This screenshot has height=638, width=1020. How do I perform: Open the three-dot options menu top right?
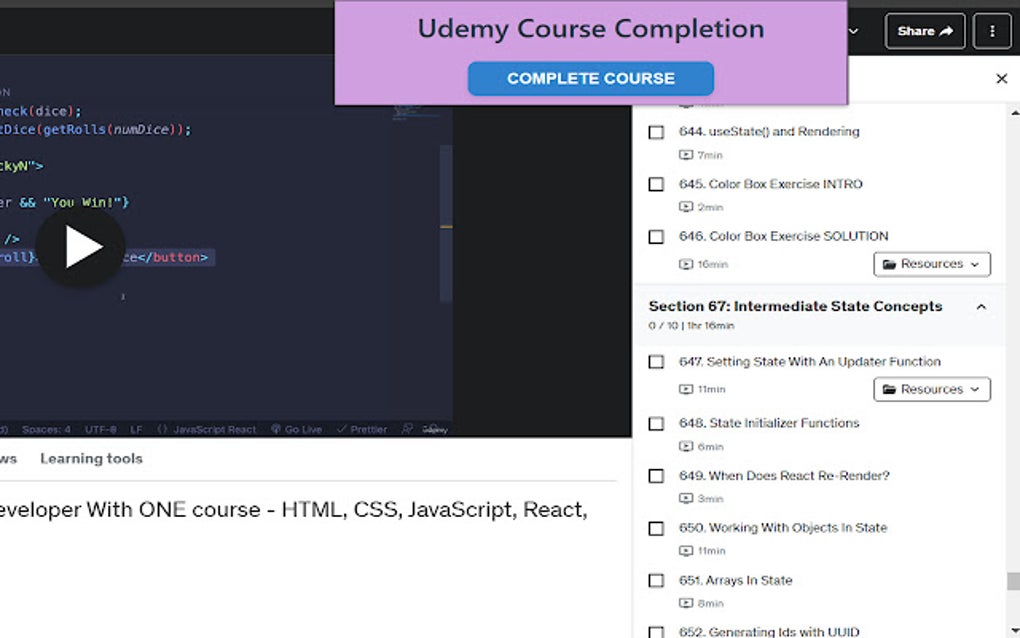tap(991, 31)
